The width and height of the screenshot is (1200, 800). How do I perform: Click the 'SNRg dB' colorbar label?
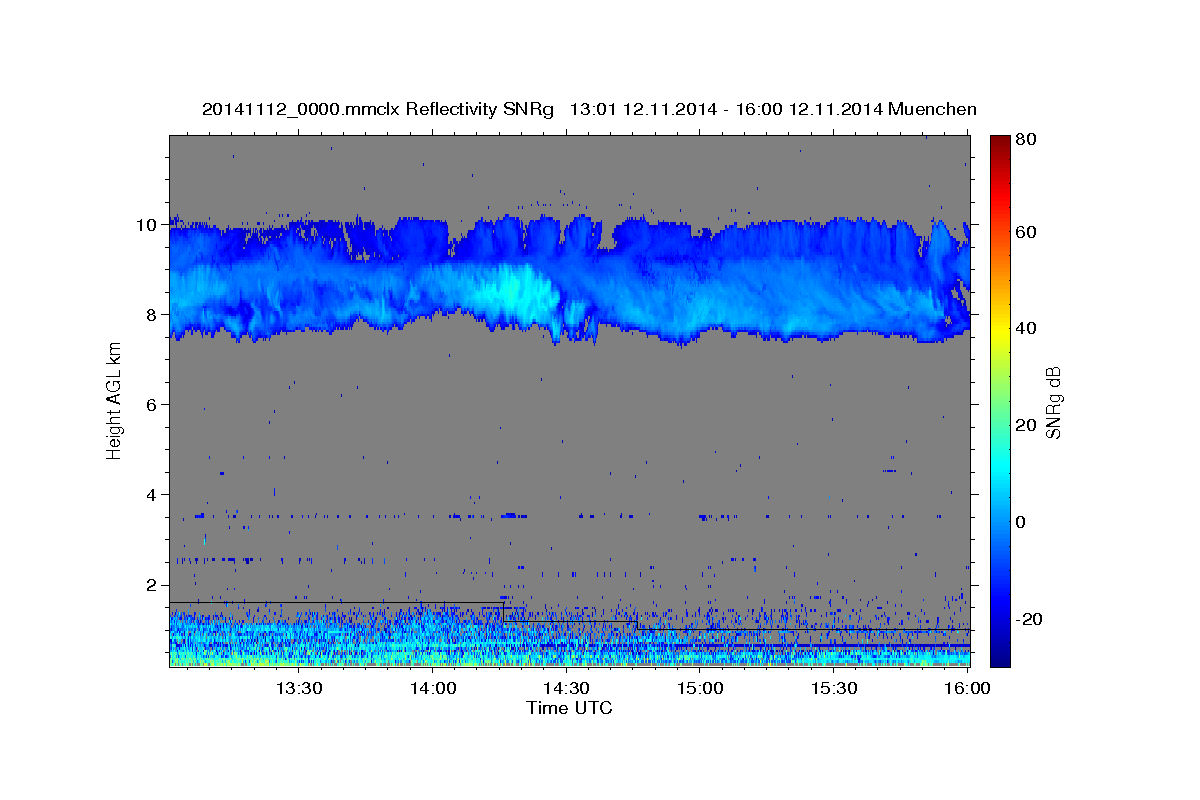(1053, 402)
